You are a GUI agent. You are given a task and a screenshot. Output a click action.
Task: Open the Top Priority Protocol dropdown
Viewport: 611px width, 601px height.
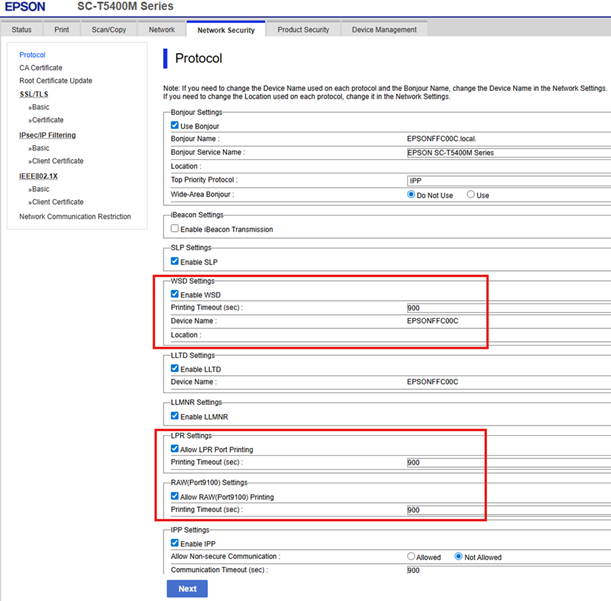point(509,181)
